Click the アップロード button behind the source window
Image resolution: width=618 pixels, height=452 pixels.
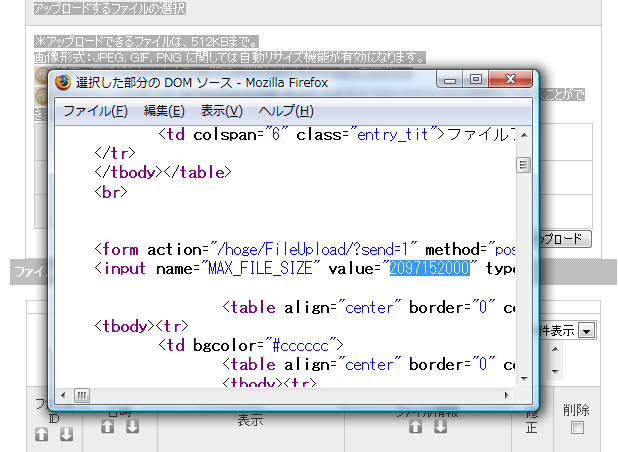[565, 239]
